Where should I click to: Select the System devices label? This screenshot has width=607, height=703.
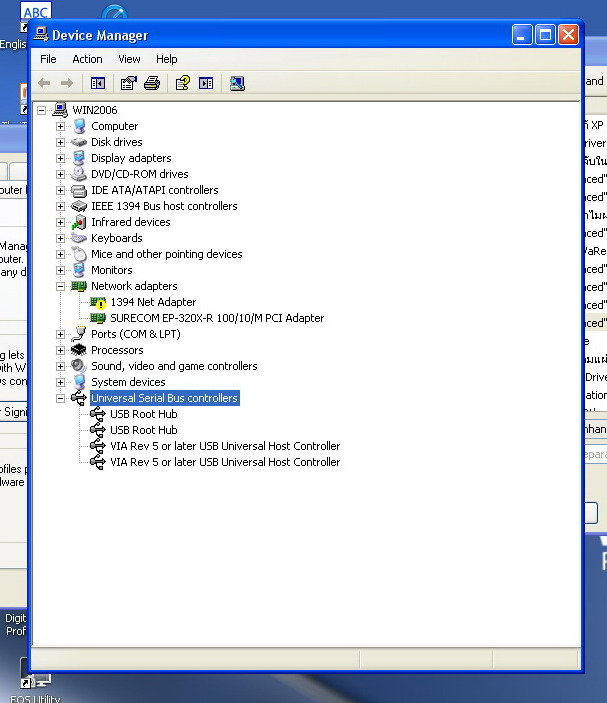click(128, 382)
